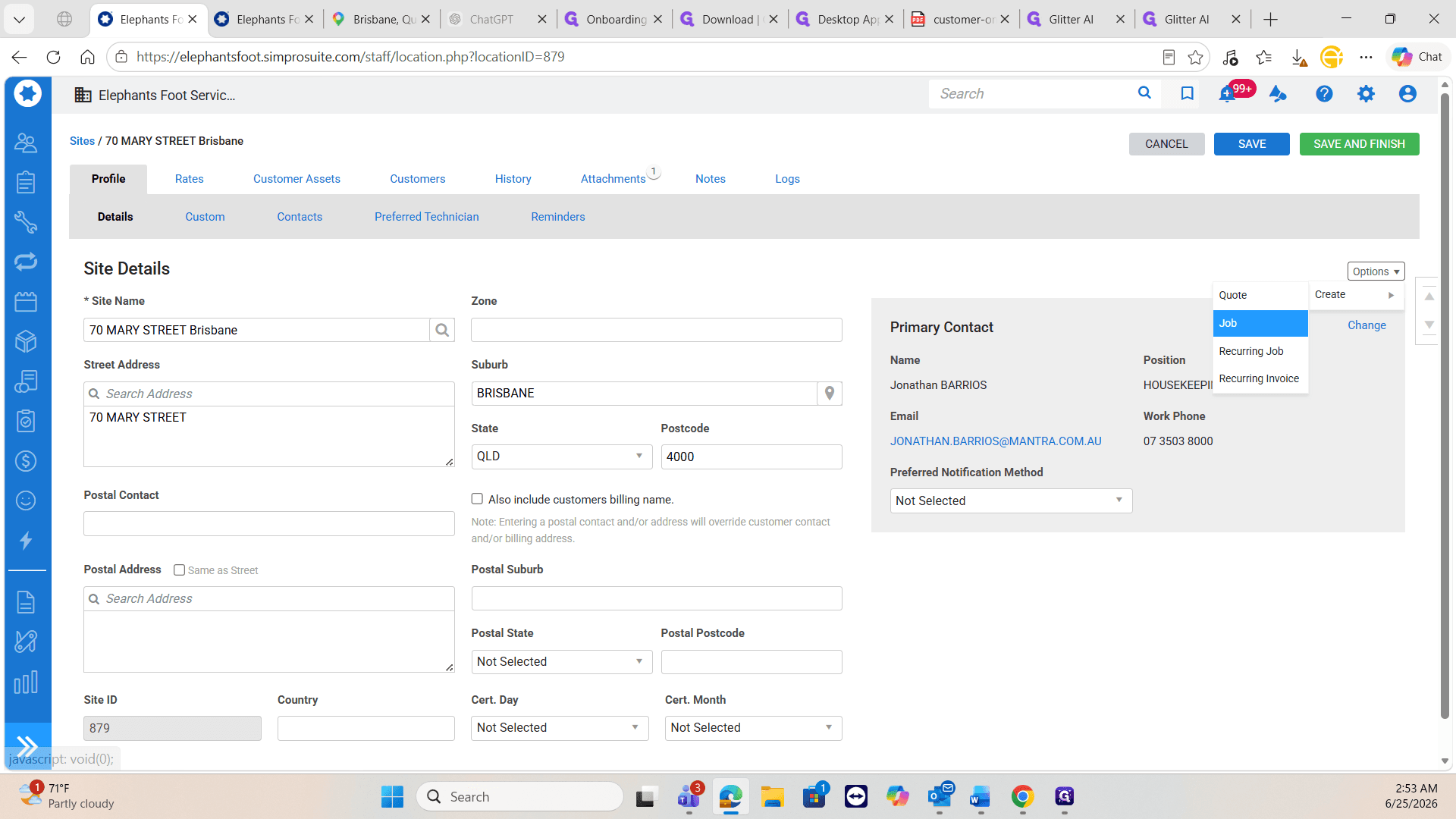Open Microsoft Teams from taskbar

click(x=689, y=797)
